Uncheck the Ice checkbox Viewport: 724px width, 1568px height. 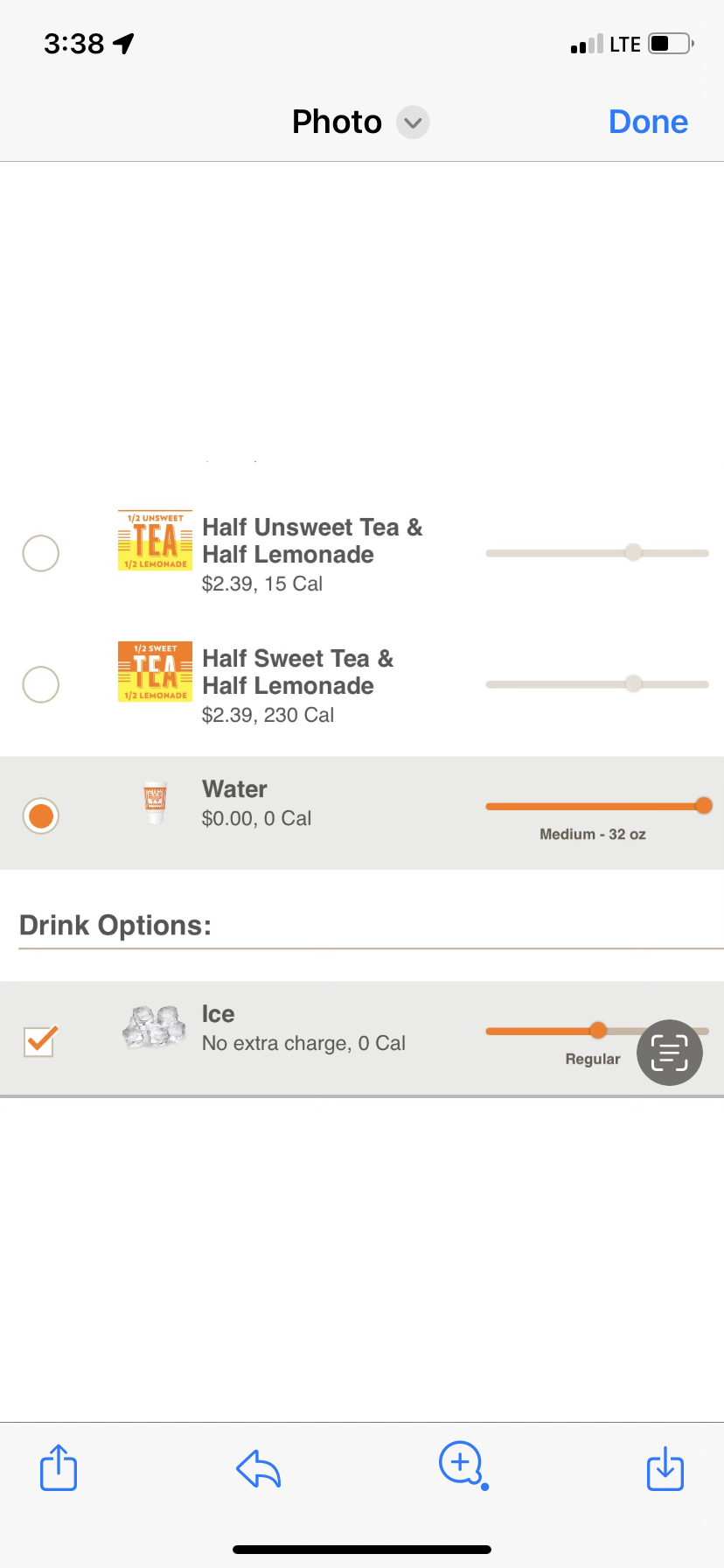click(x=40, y=1040)
